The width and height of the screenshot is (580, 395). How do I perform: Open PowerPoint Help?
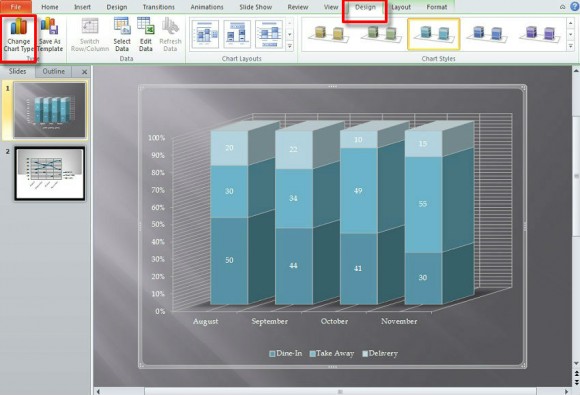574,6
